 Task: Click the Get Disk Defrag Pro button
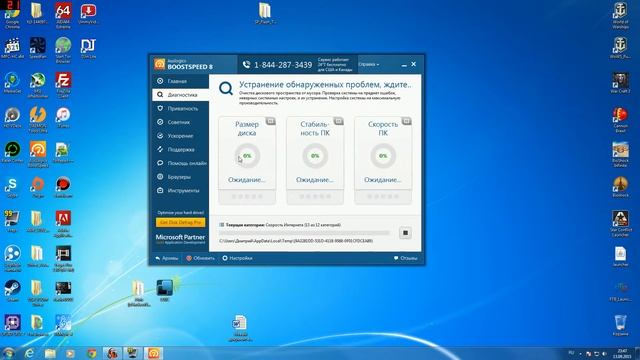pyautogui.click(x=180, y=222)
